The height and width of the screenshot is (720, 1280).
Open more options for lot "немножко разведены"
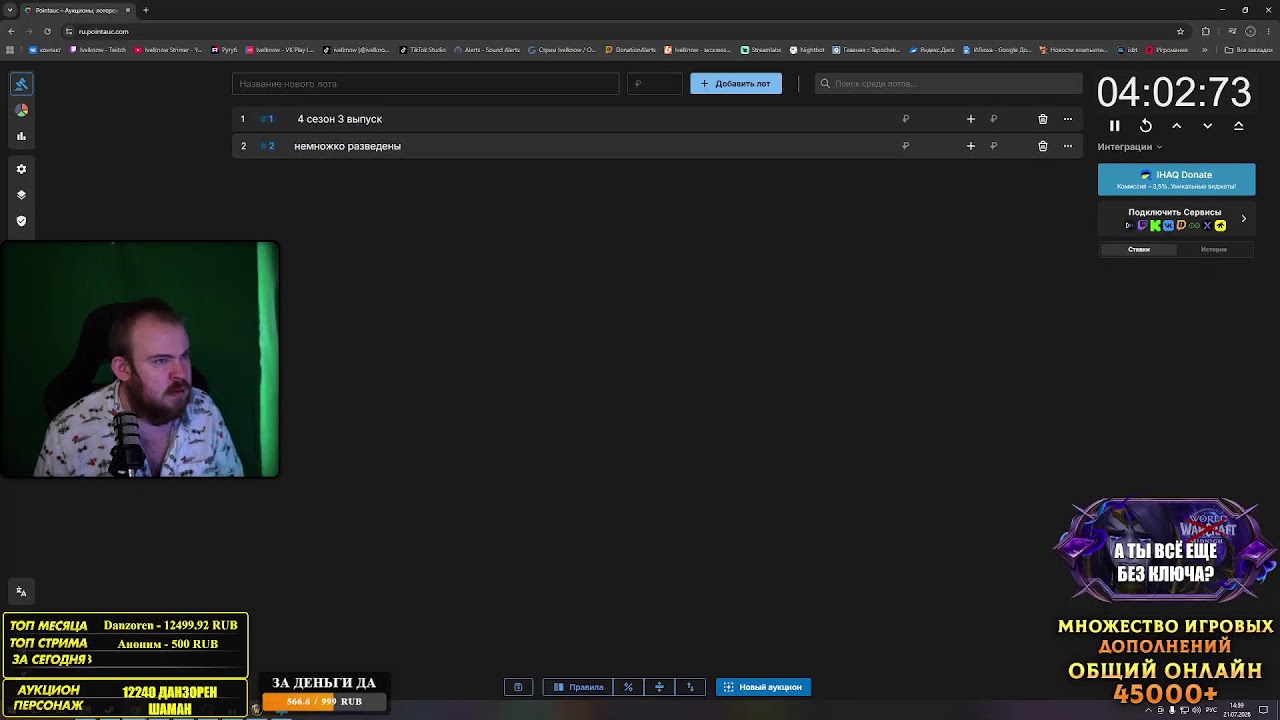(1068, 146)
